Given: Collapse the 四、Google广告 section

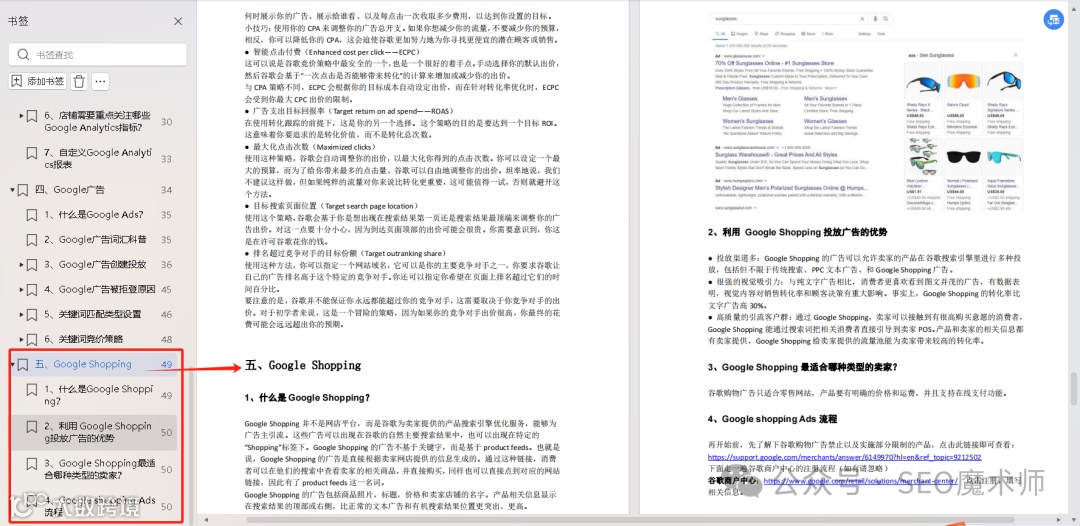Looking at the screenshot, I should click(12, 189).
